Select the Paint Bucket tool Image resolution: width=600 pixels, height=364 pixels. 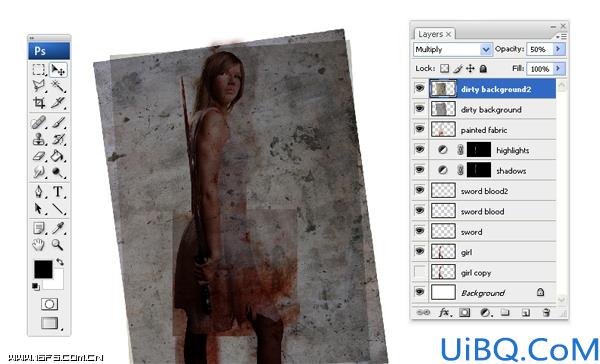coord(58,156)
